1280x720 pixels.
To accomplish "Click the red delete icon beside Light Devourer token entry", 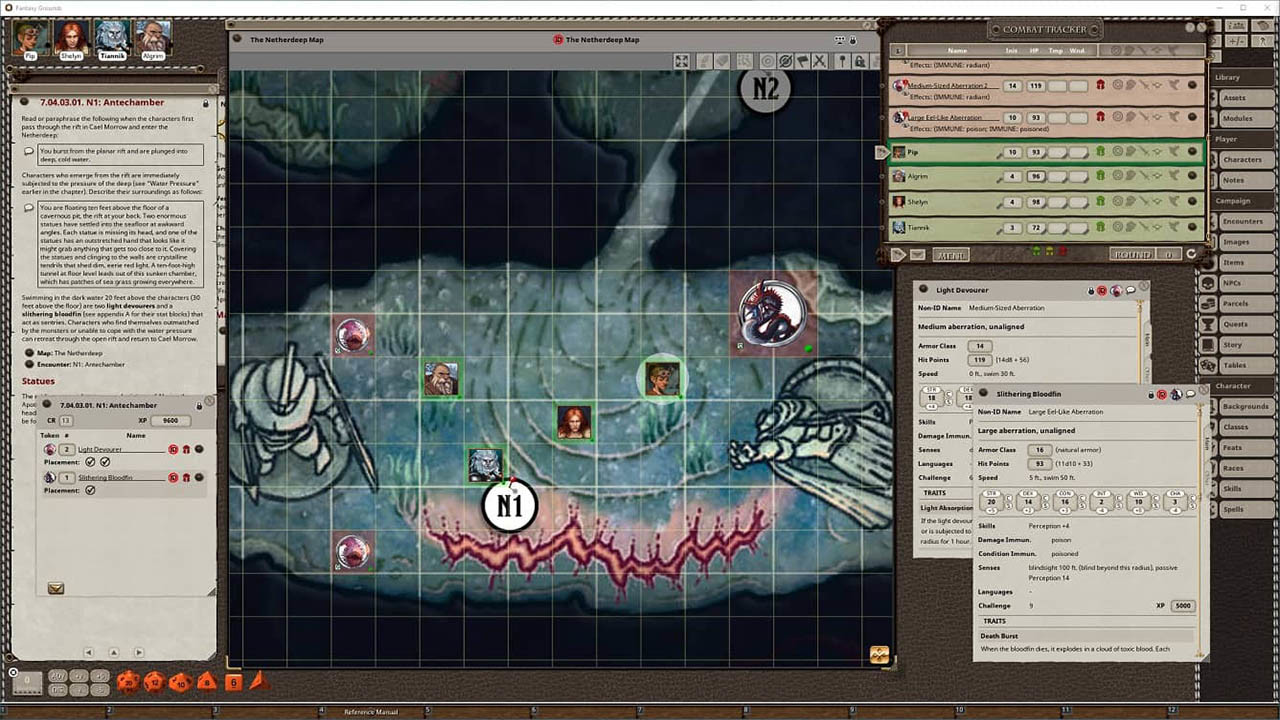I will [172, 450].
